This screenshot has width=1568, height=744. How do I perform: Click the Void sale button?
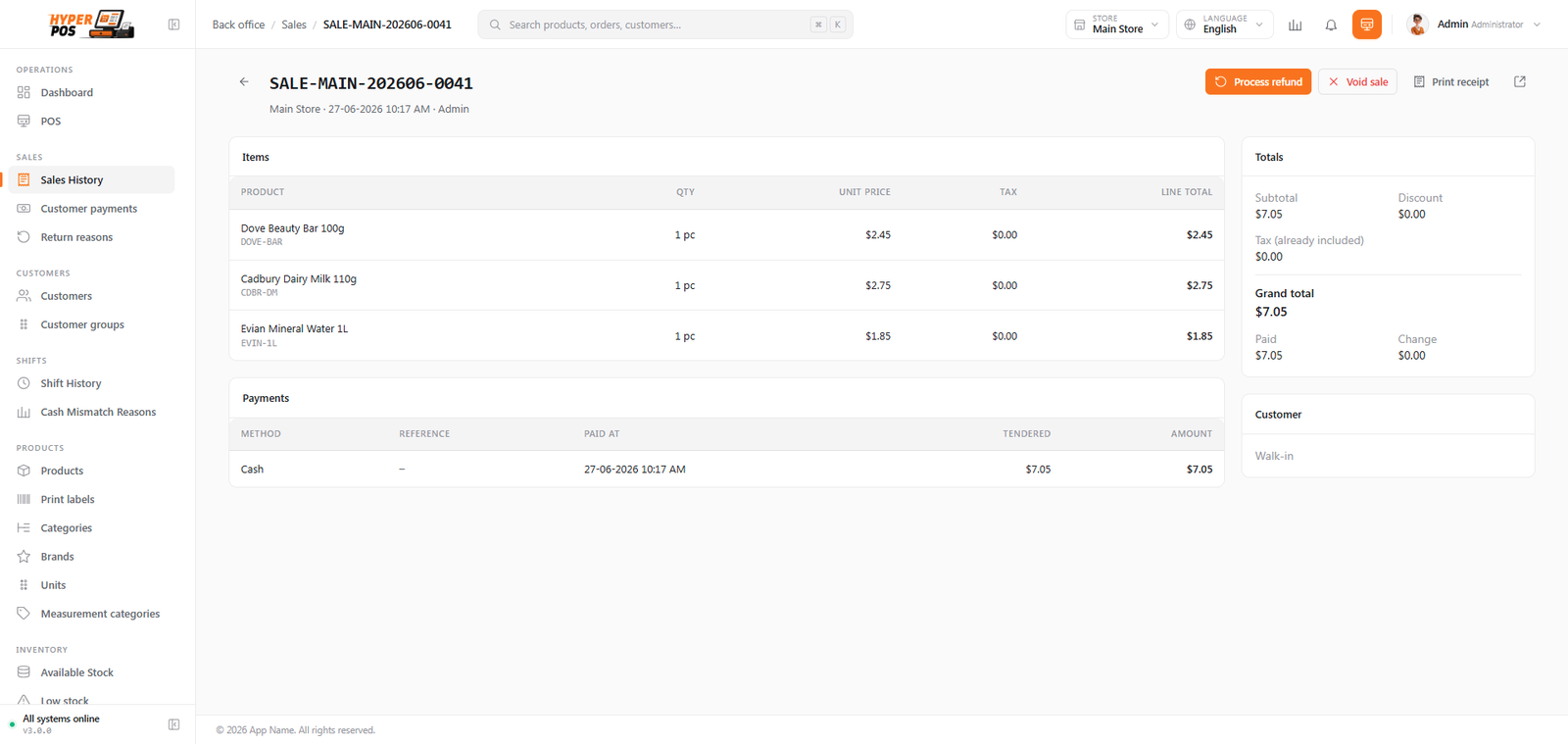[1357, 81]
